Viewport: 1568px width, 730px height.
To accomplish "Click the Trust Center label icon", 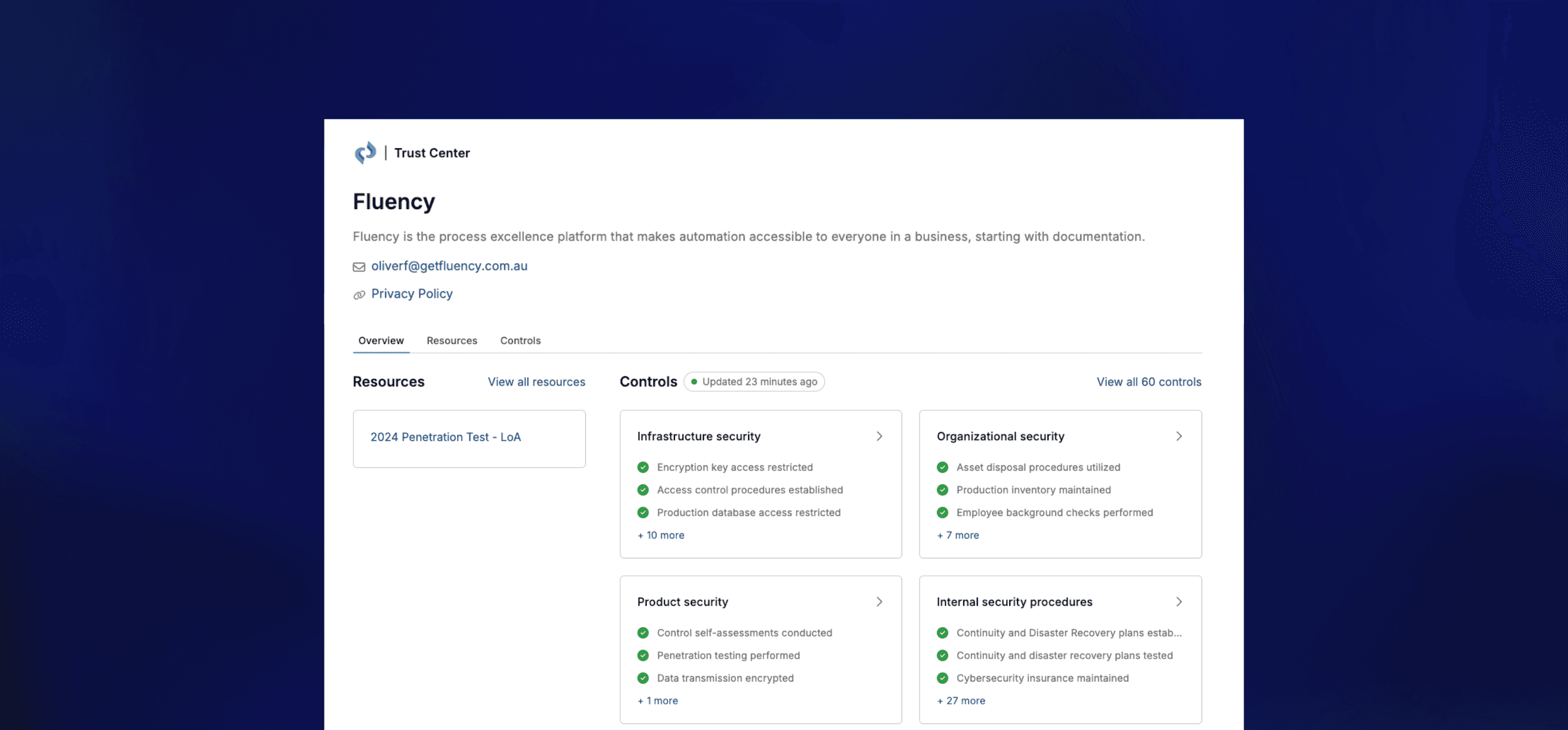I will pyautogui.click(x=365, y=152).
